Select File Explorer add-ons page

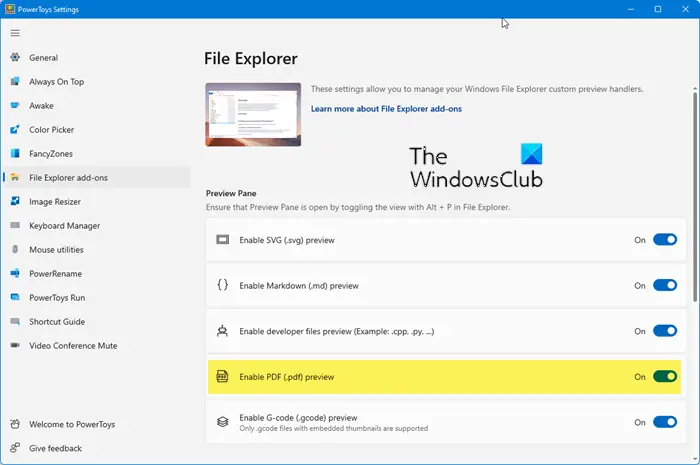(x=96, y=178)
